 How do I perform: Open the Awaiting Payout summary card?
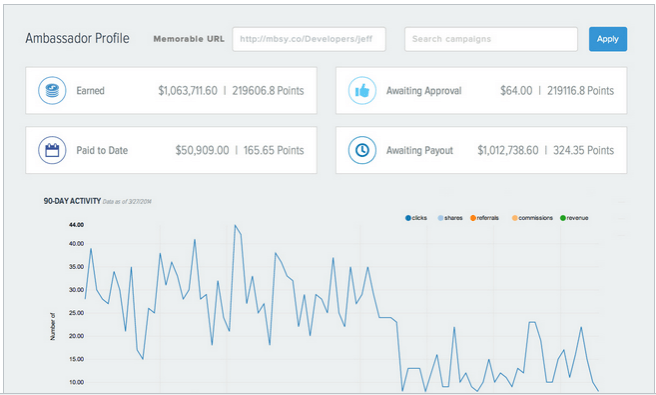[481, 150]
